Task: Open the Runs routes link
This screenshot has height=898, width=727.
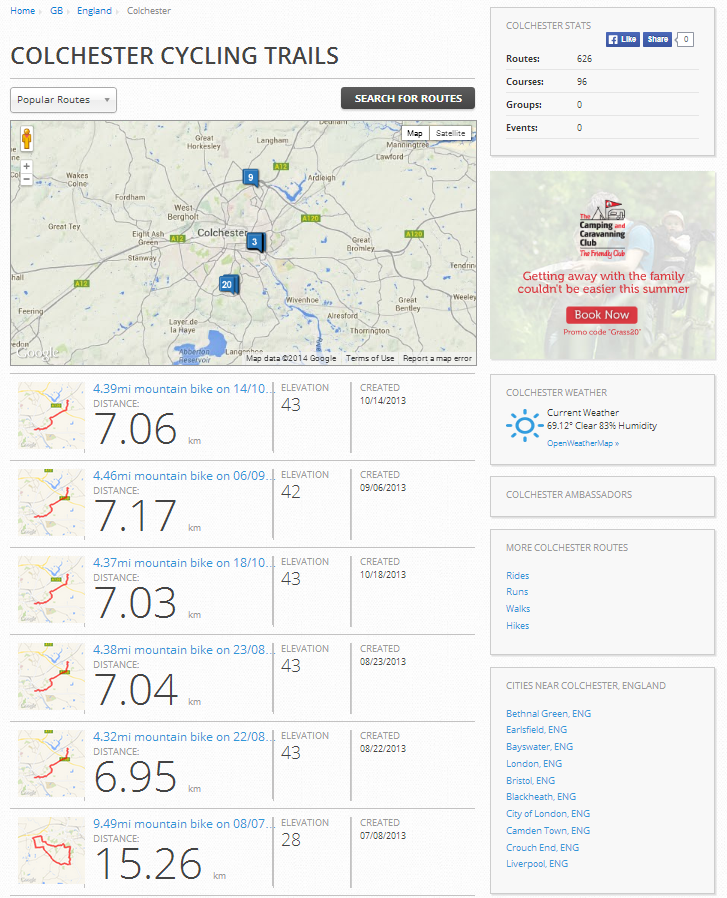Action: [517, 592]
